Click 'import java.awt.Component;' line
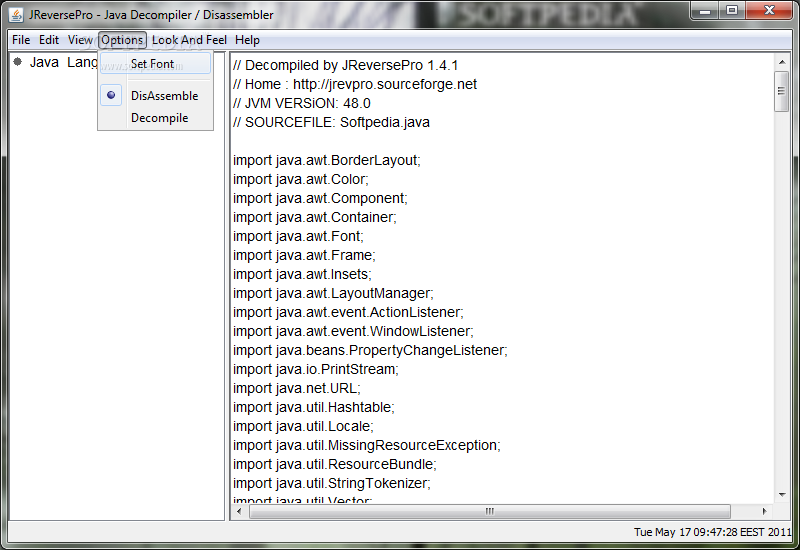The image size is (800, 550). [x=320, y=198]
